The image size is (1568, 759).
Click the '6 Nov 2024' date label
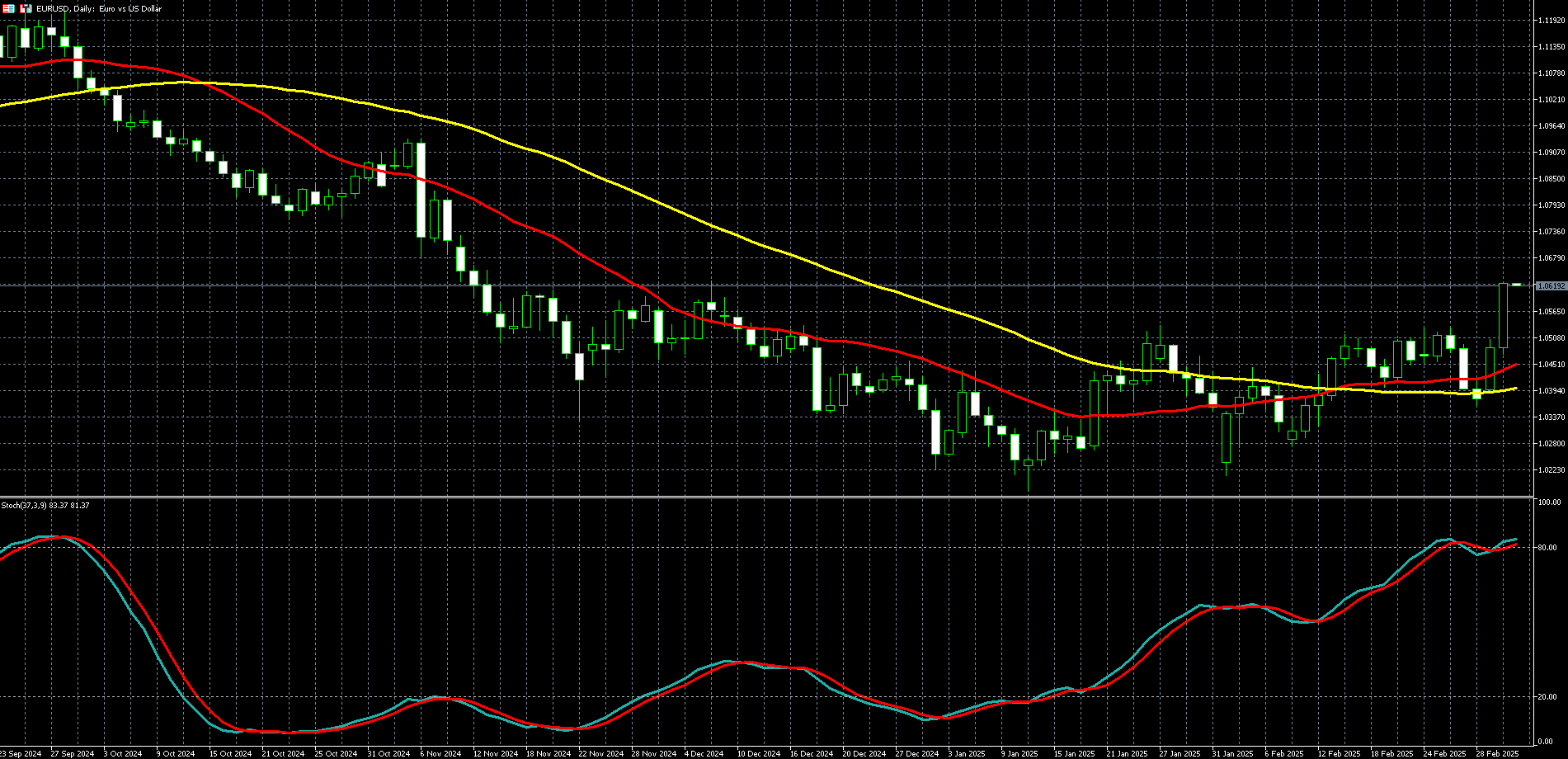(x=440, y=754)
